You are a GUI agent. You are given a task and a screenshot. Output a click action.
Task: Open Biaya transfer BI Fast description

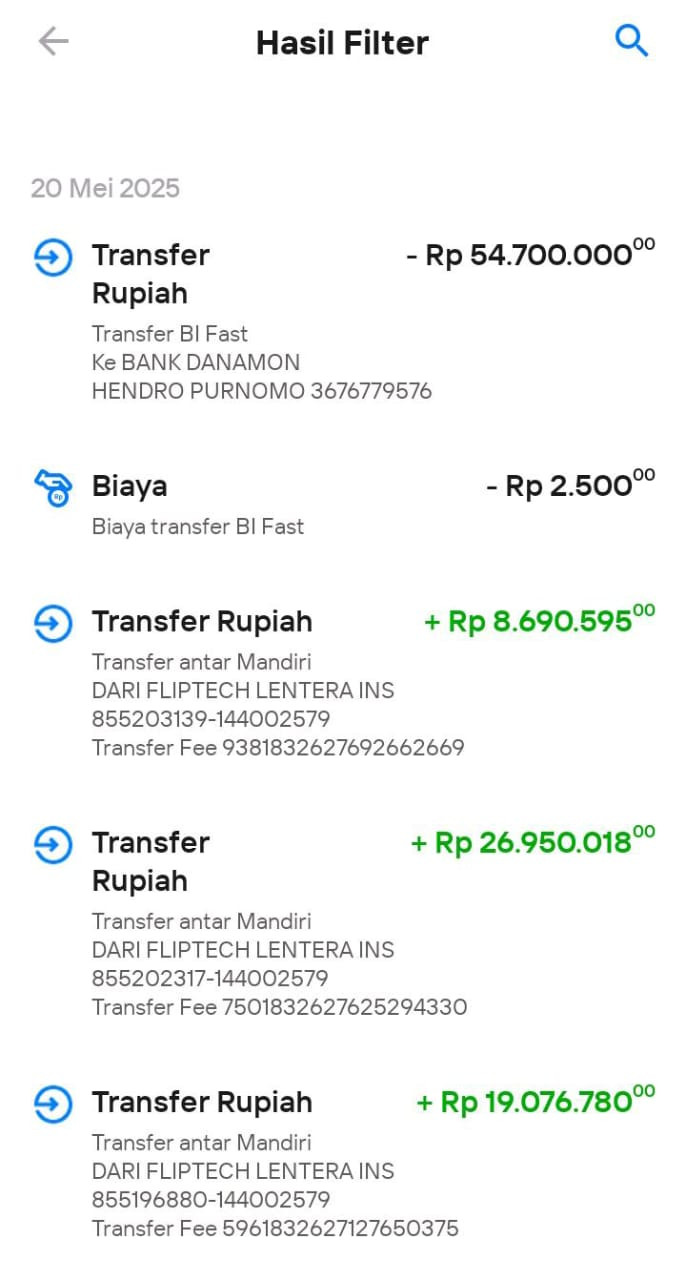click(x=198, y=527)
